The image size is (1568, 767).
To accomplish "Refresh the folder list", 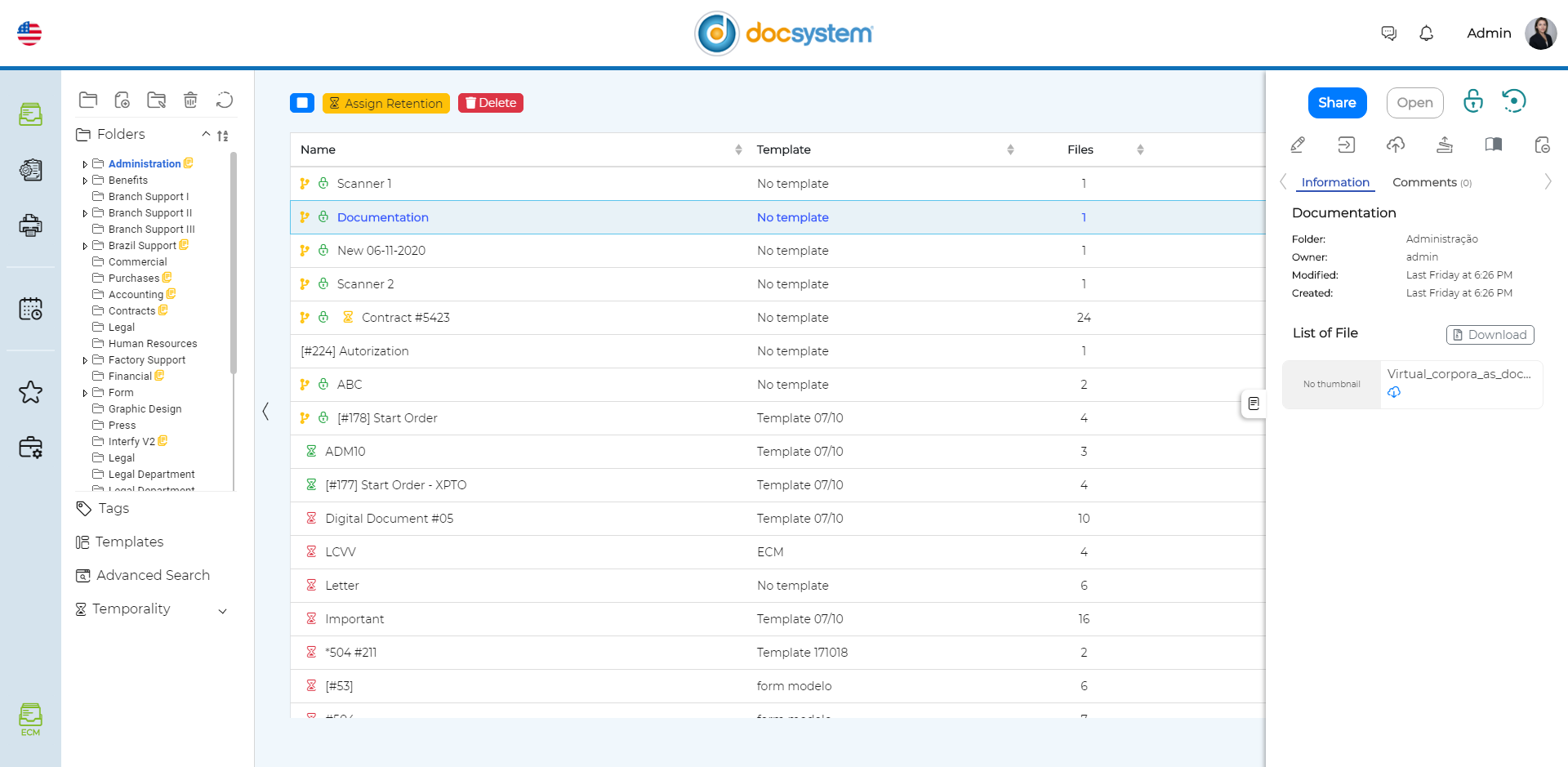I will pos(225,100).
